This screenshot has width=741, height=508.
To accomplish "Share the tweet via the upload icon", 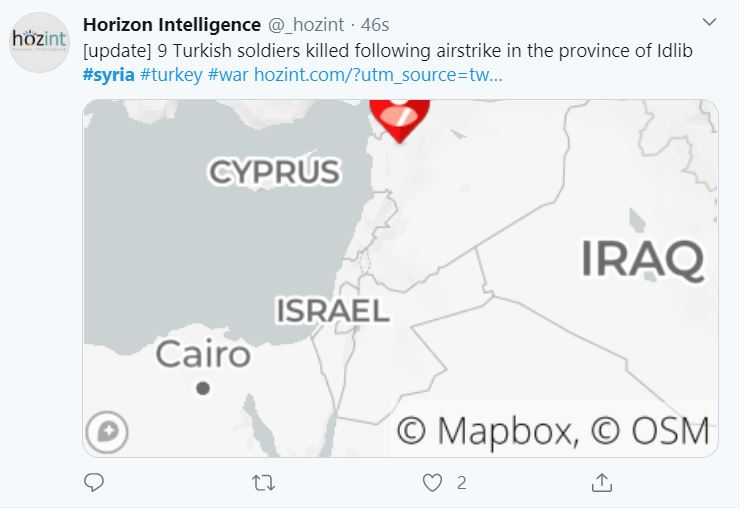I will click(602, 482).
